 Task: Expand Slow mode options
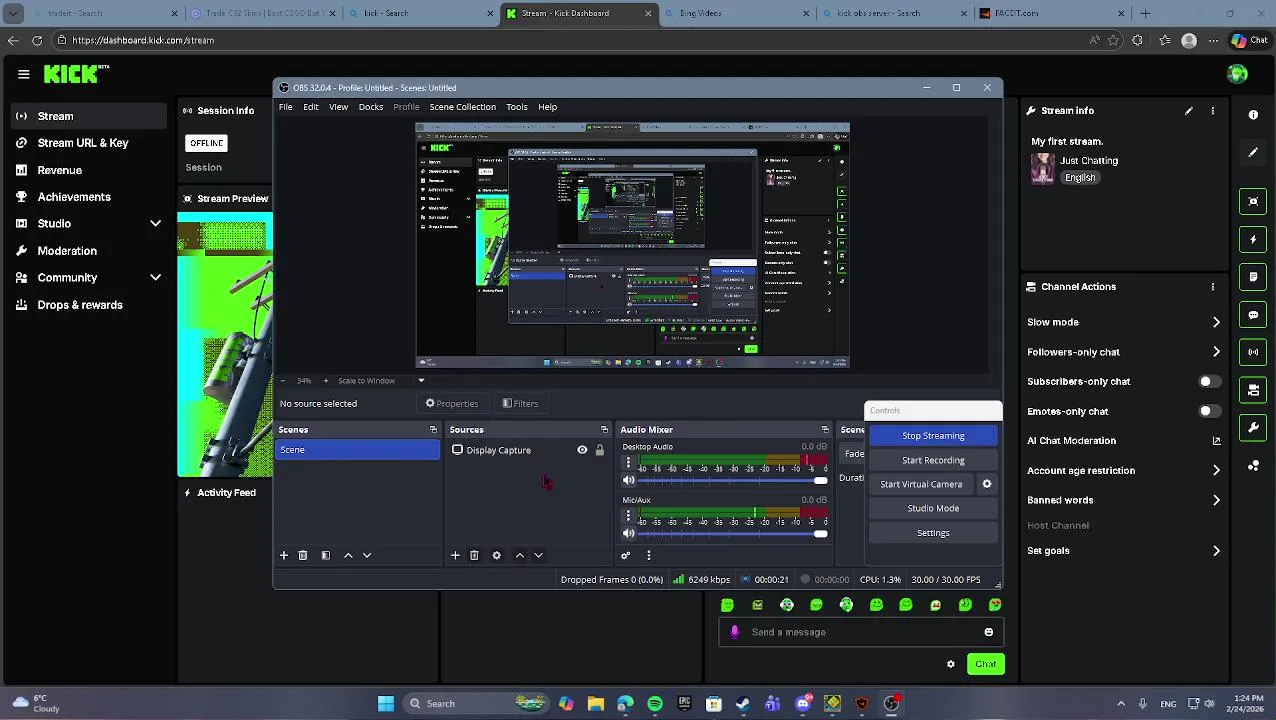[x=1216, y=323]
